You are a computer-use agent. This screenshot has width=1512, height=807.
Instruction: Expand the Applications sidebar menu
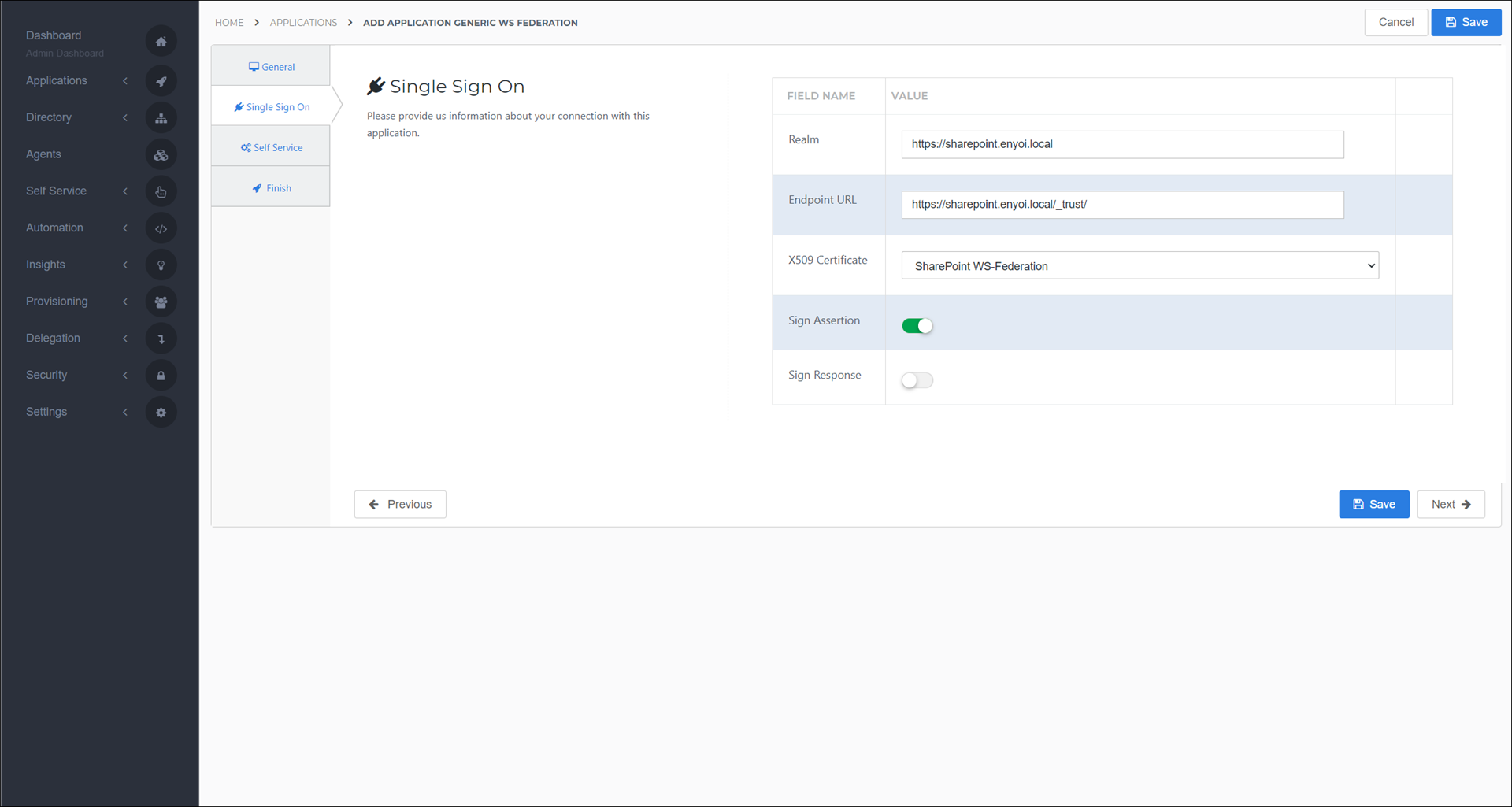125,81
